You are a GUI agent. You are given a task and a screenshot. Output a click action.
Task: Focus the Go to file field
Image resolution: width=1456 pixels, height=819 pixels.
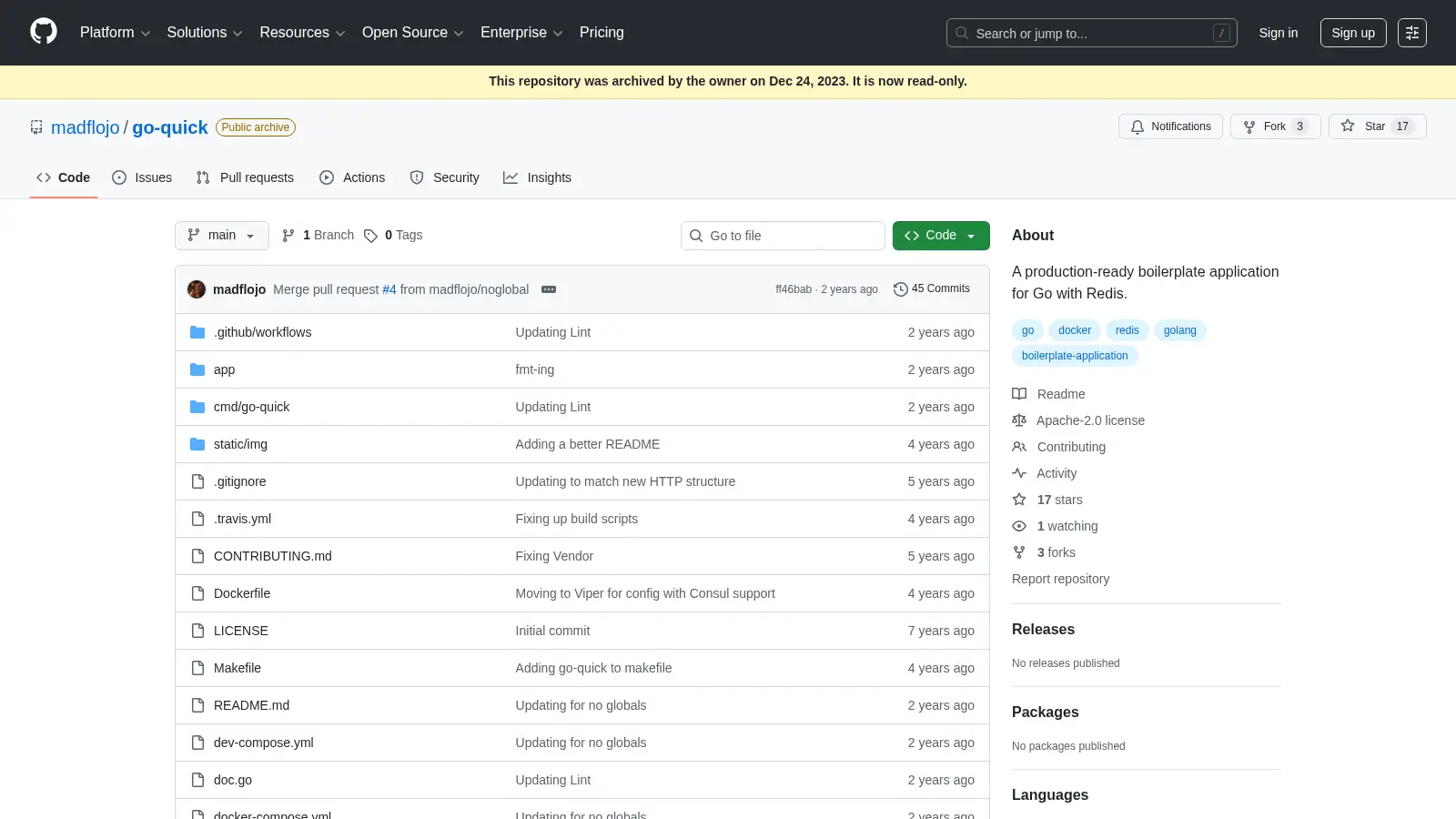click(783, 236)
